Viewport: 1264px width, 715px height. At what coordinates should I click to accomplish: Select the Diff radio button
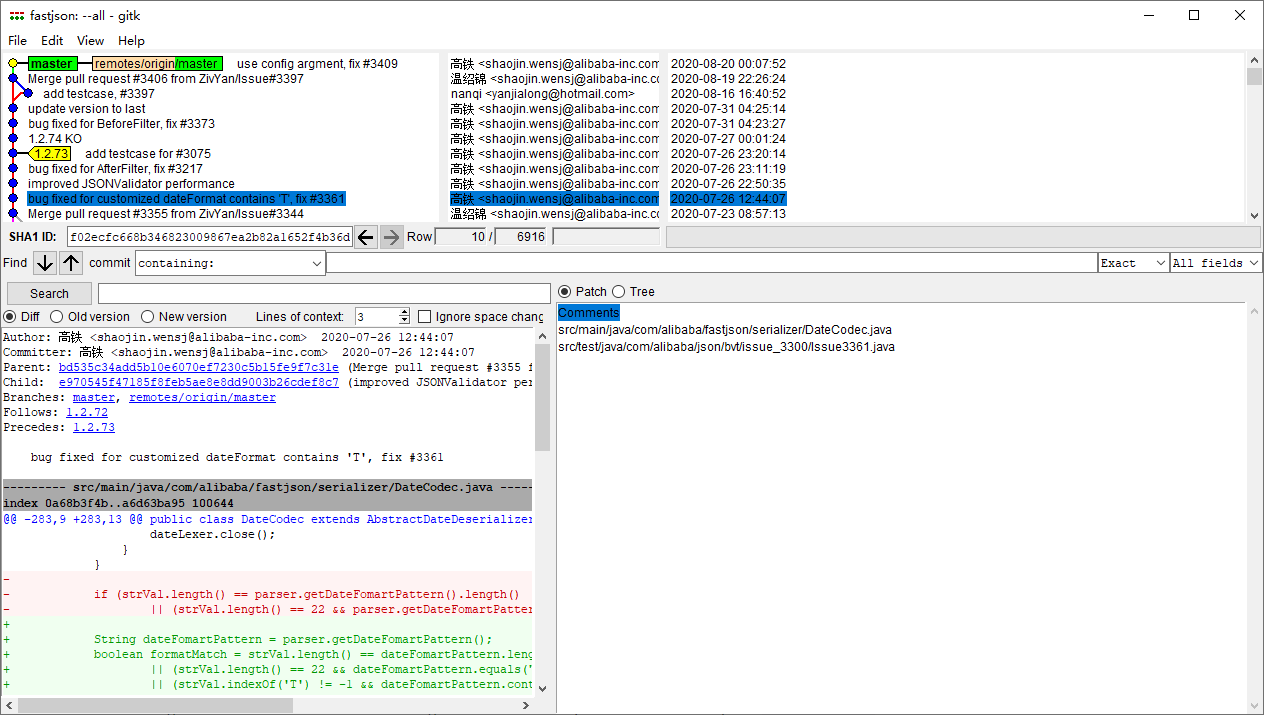click(x=10, y=317)
